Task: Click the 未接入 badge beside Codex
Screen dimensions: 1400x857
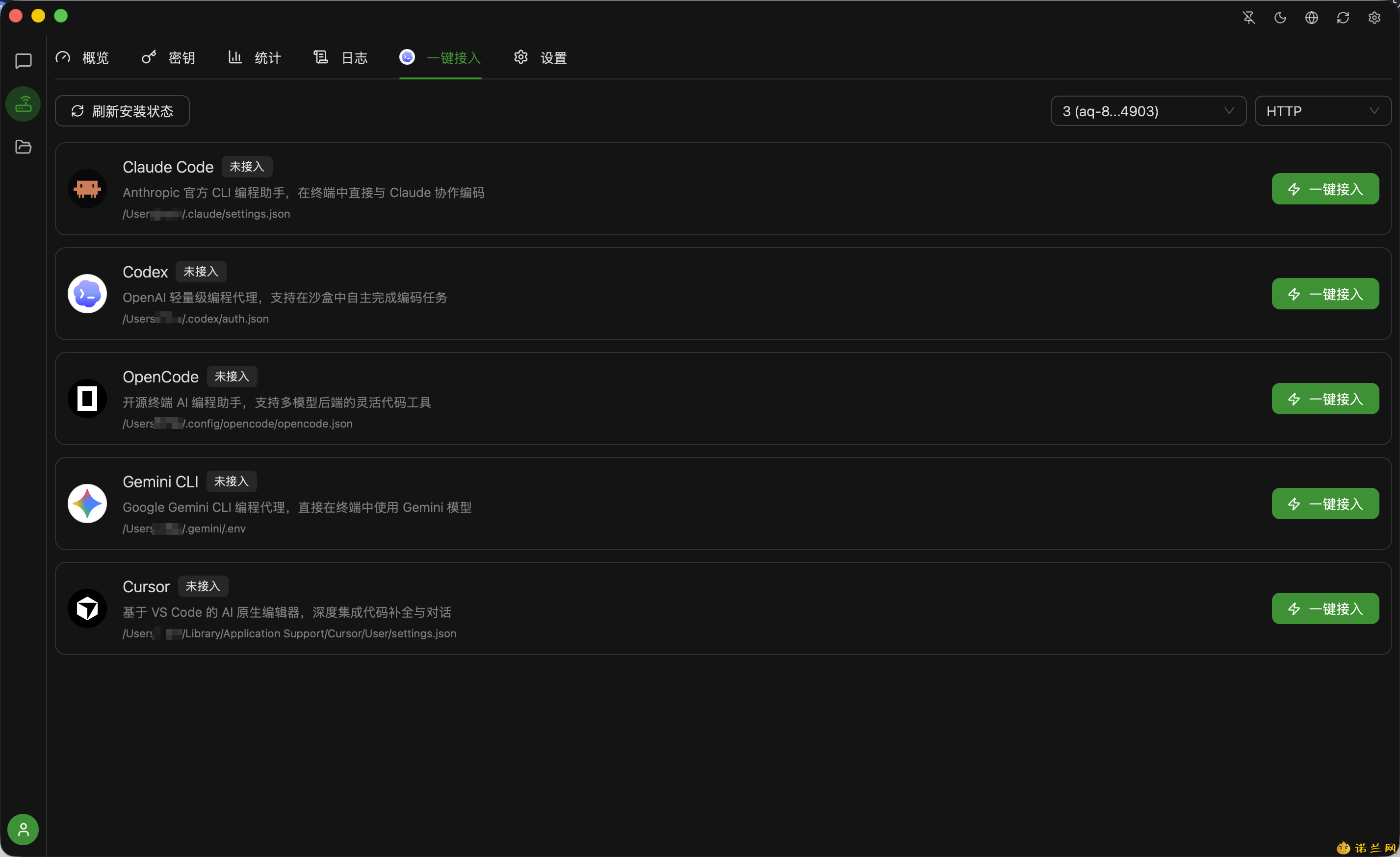Action: pyautogui.click(x=201, y=272)
